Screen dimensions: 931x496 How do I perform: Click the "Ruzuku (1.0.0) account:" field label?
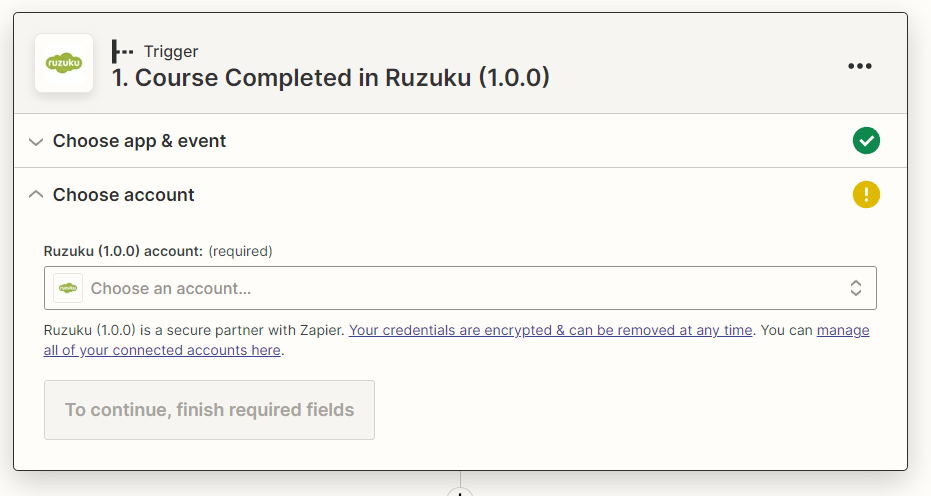click(124, 251)
